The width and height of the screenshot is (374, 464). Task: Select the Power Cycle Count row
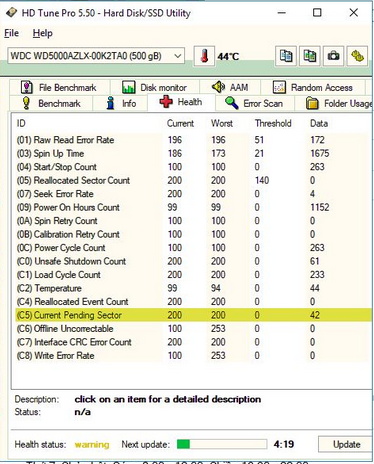coord(193,248)
